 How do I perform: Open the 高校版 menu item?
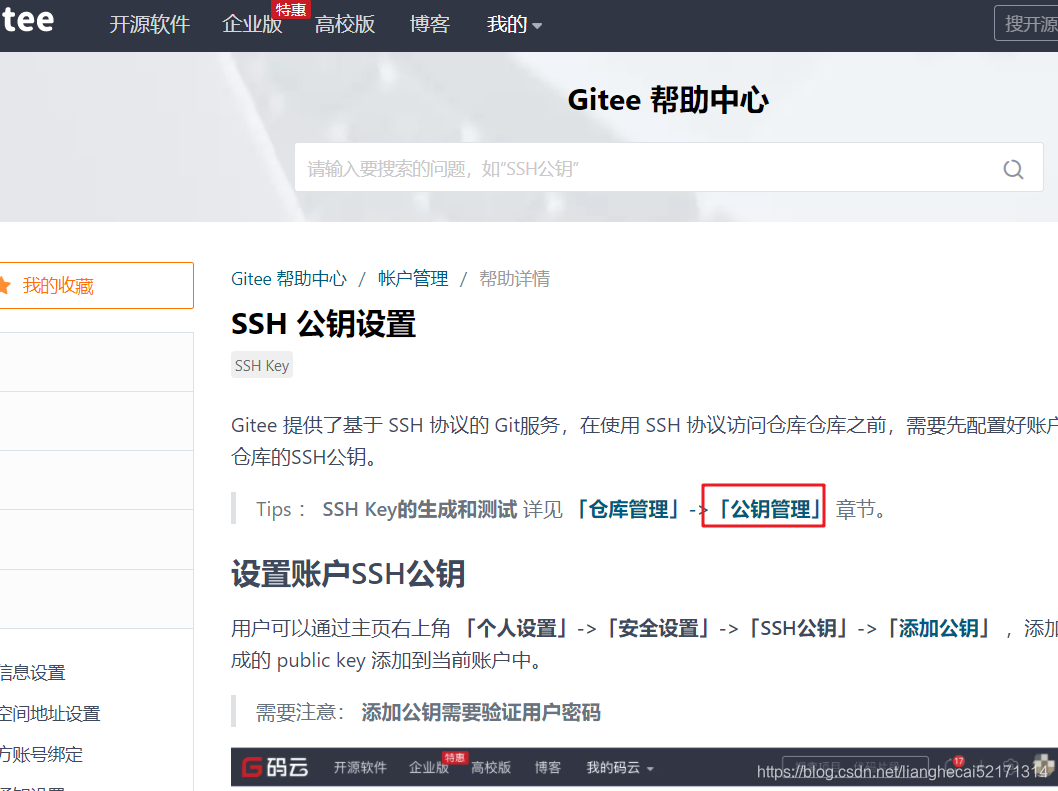345,24
